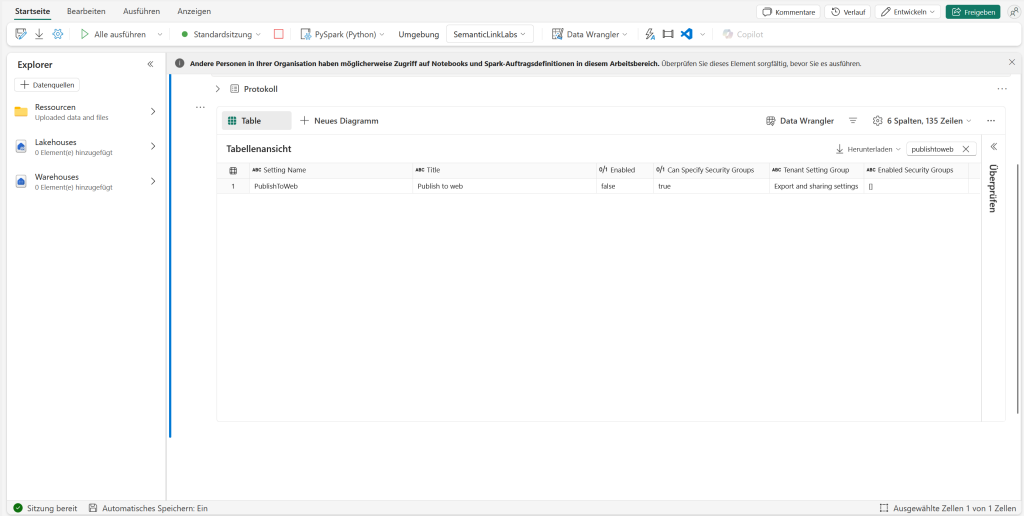Click the people icon next to Freigeben
Screen dimensions: 1024x516
1014,12
